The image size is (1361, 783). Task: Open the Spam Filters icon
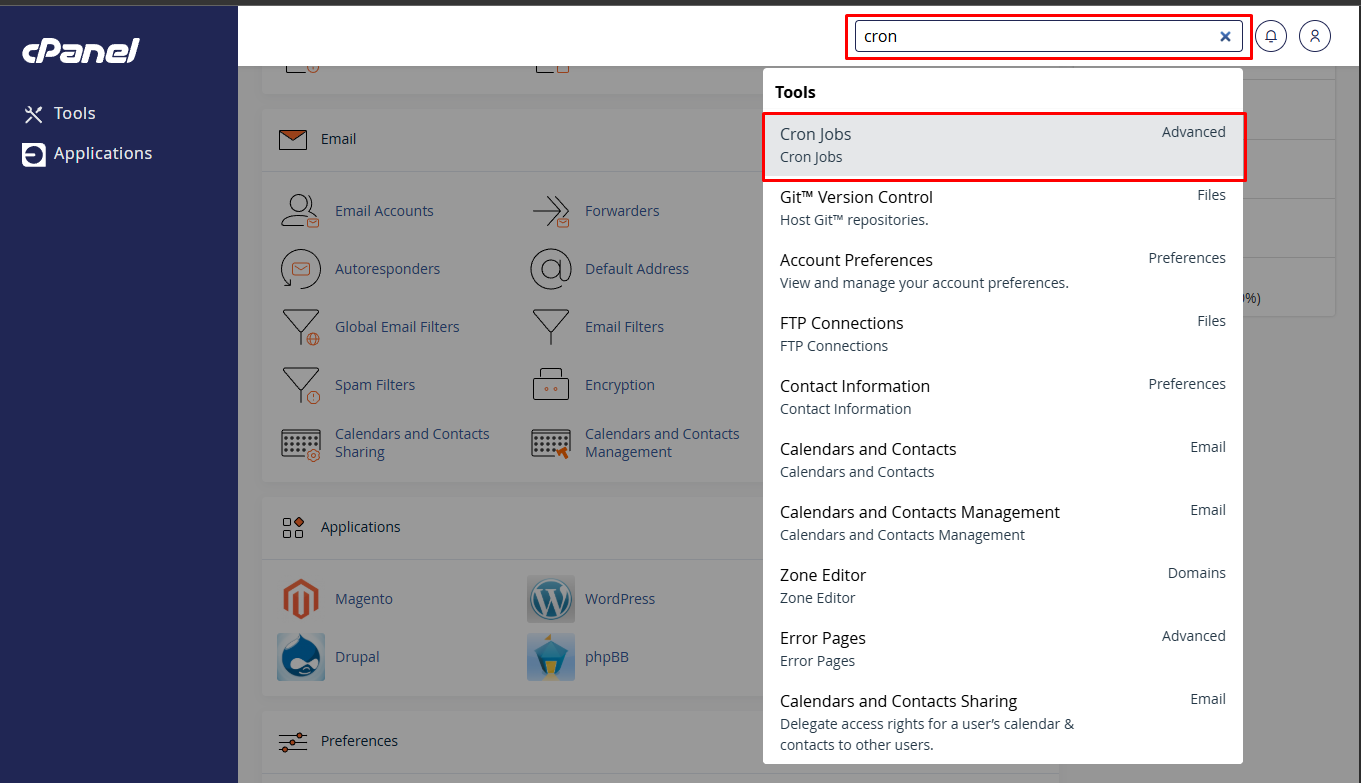(x=300, y=385)
